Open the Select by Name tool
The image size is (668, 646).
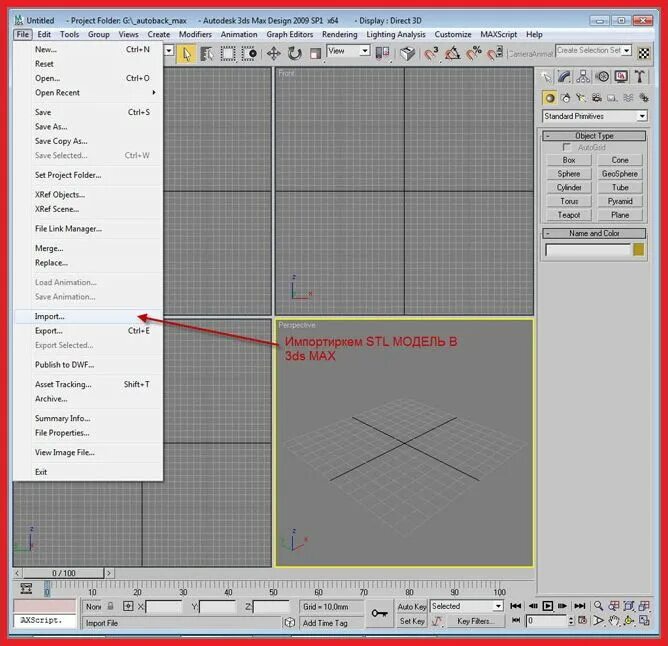coord(207,54)
